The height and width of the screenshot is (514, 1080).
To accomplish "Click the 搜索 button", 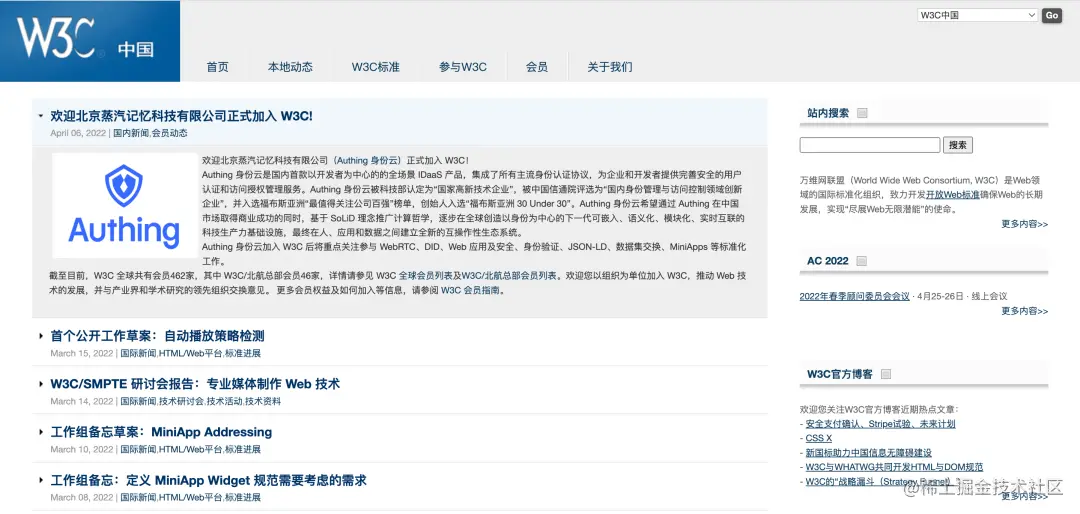I will point(957,145).
